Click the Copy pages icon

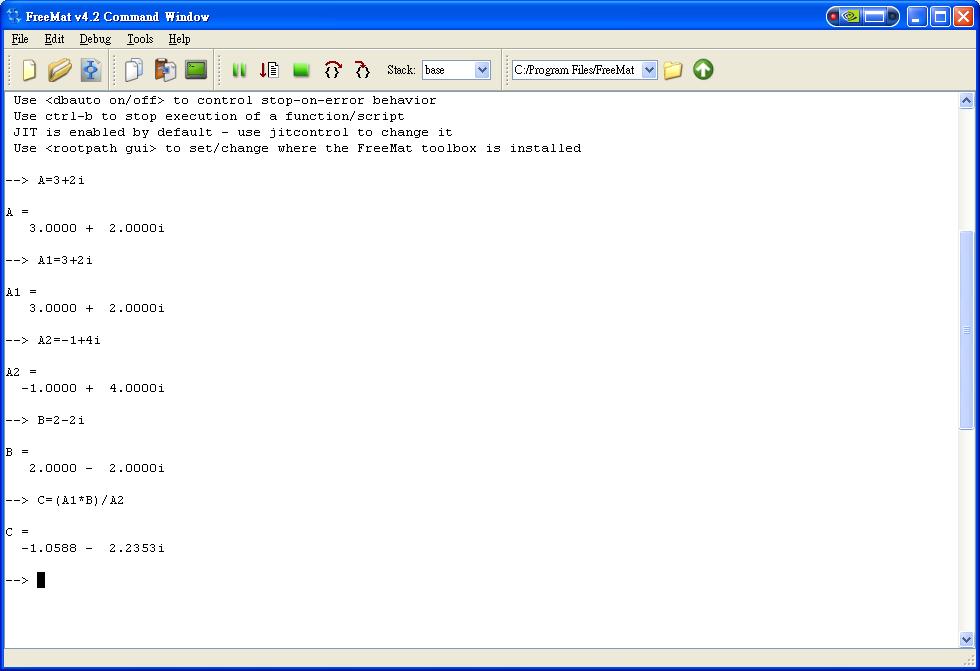134,70
